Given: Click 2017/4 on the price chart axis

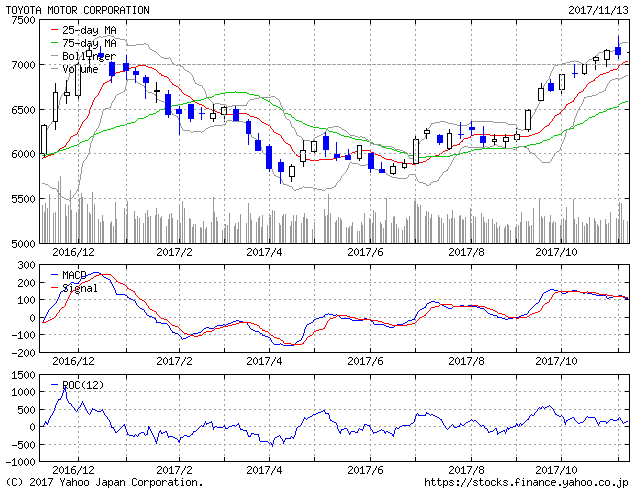Looking at the screenshot, I should [264, 253].
